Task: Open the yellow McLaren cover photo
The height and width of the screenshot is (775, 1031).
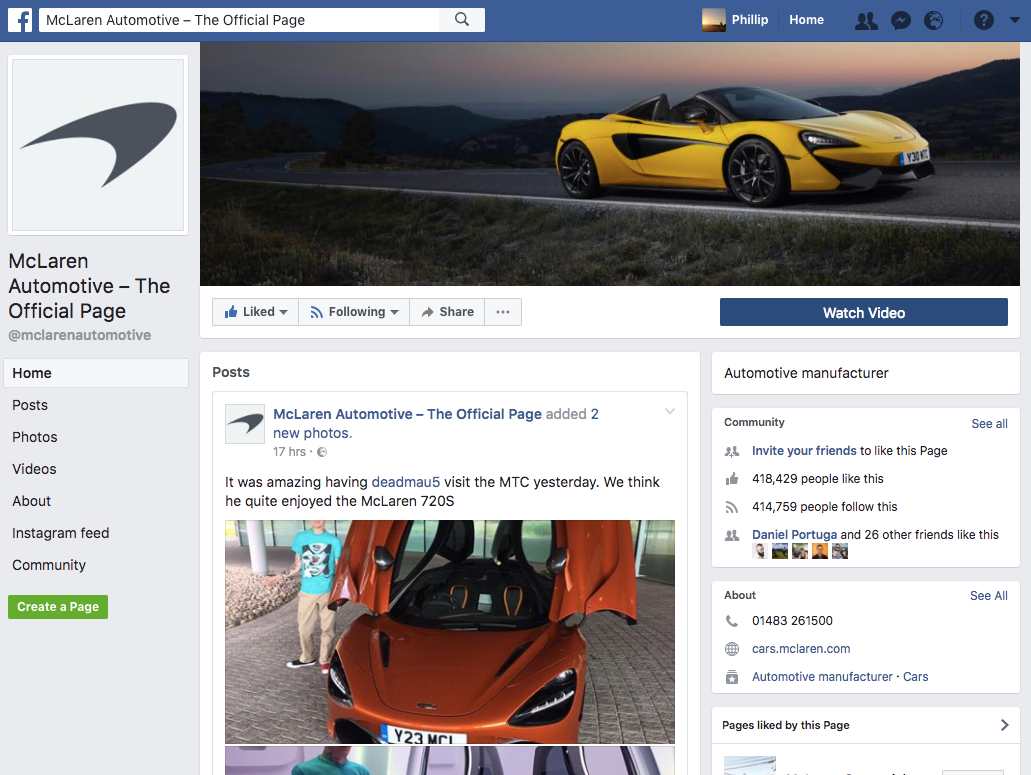Action: (610, 164)
